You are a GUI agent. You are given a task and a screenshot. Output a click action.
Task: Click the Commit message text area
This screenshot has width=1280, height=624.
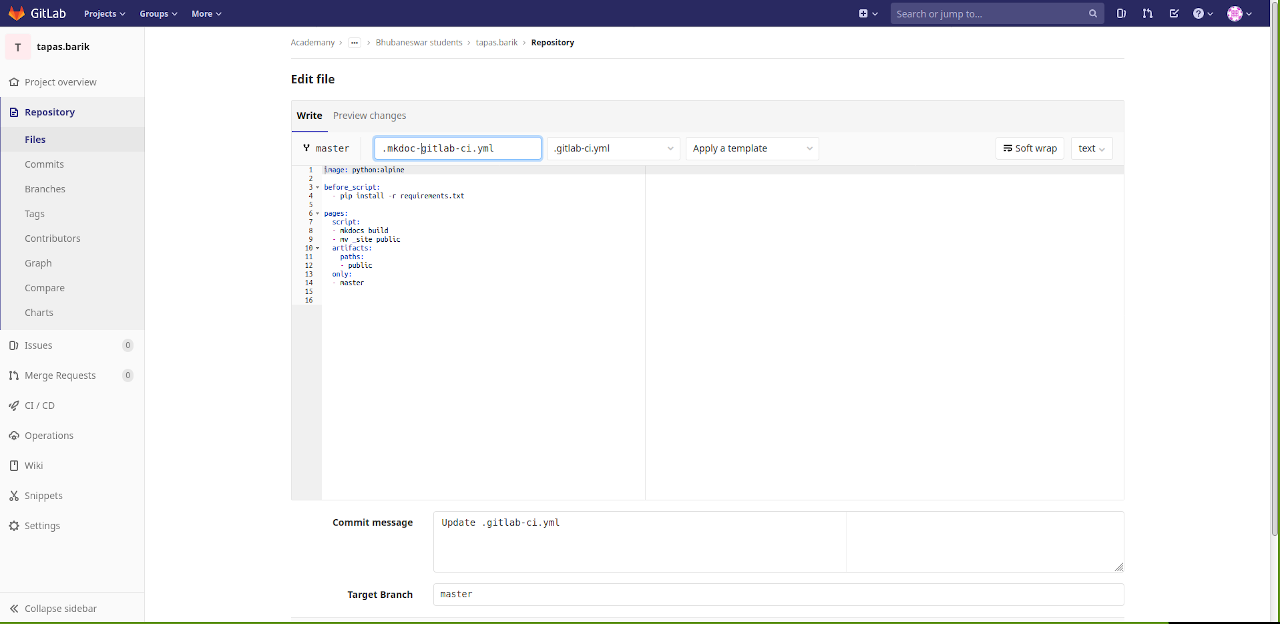point(779,542)
